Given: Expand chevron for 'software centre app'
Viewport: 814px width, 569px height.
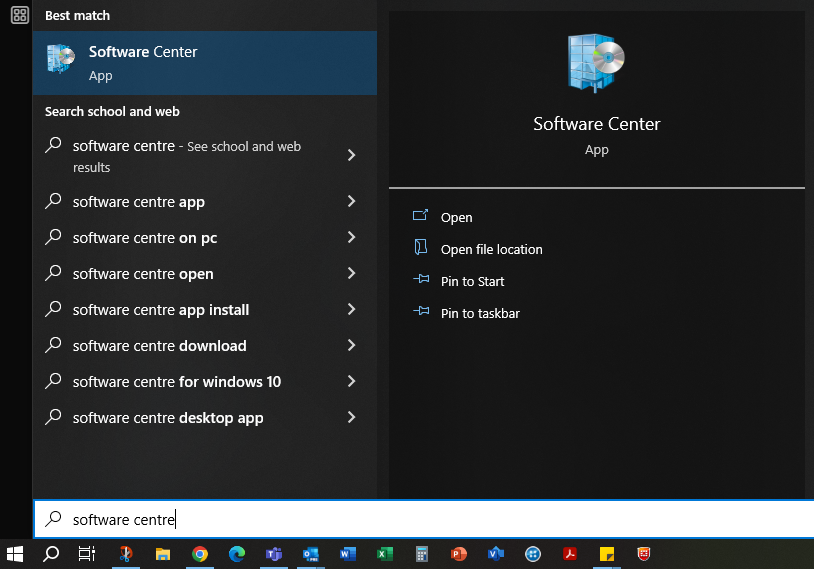Looking at the screenshot, I should coord(351,201).
